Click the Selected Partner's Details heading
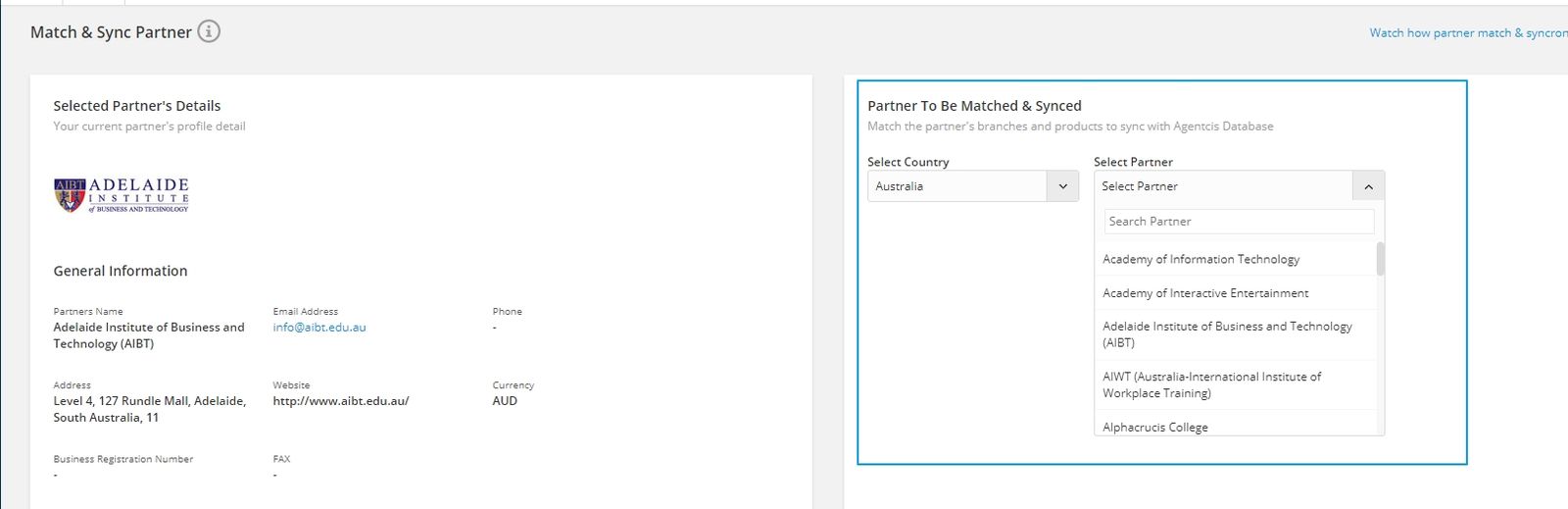1568x509 pixels. click(137, 106)
